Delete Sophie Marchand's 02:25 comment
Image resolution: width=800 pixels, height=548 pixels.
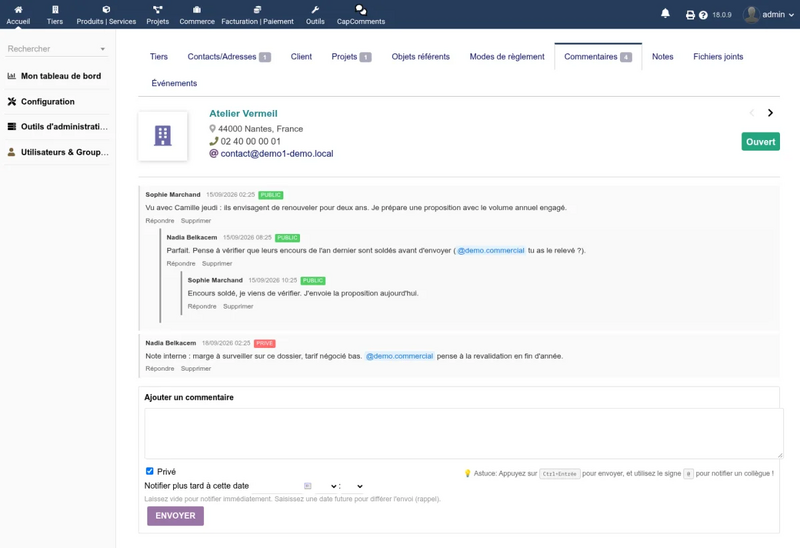196,221
